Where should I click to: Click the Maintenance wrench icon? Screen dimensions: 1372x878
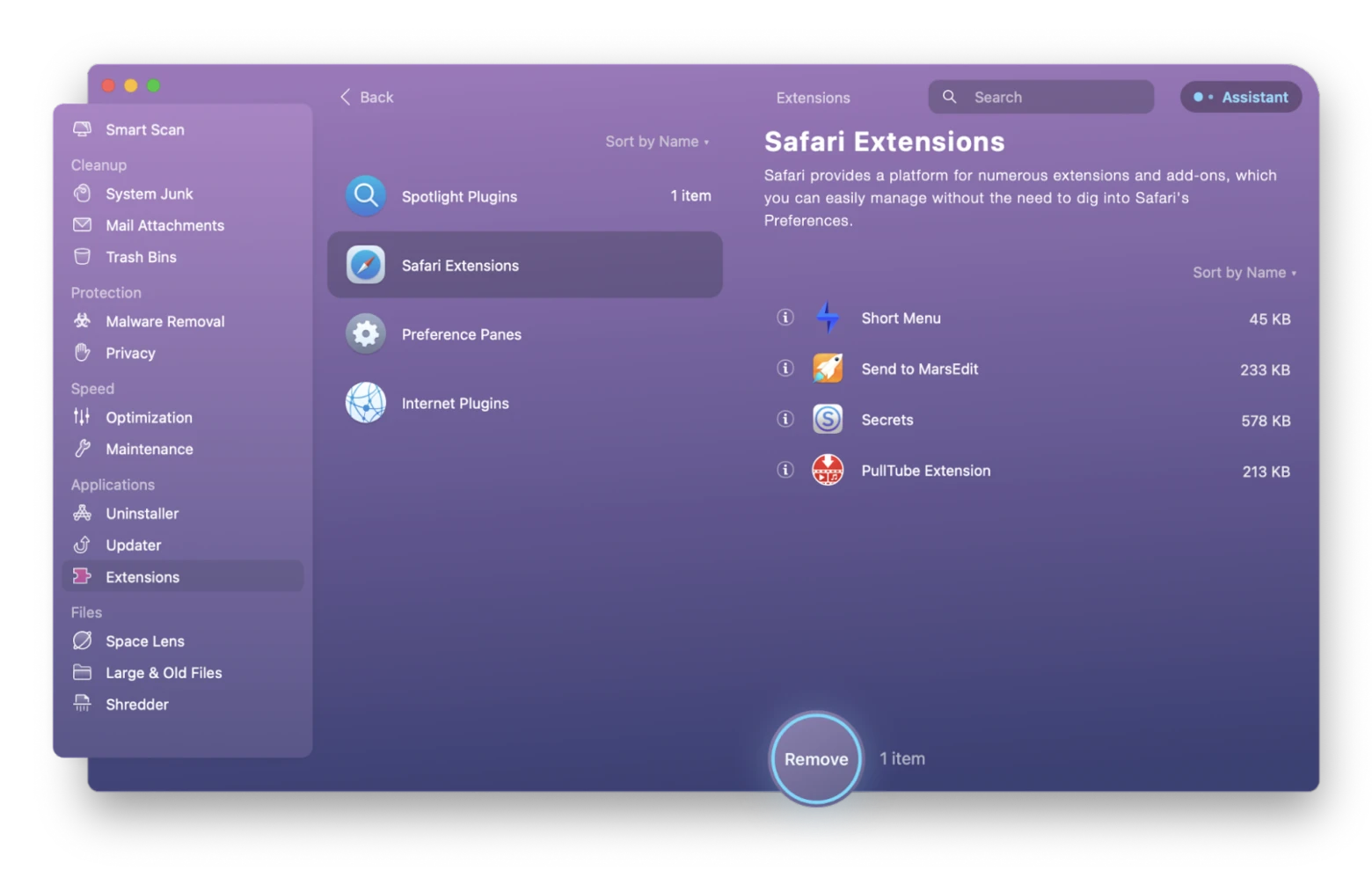[x=82, y=449]
